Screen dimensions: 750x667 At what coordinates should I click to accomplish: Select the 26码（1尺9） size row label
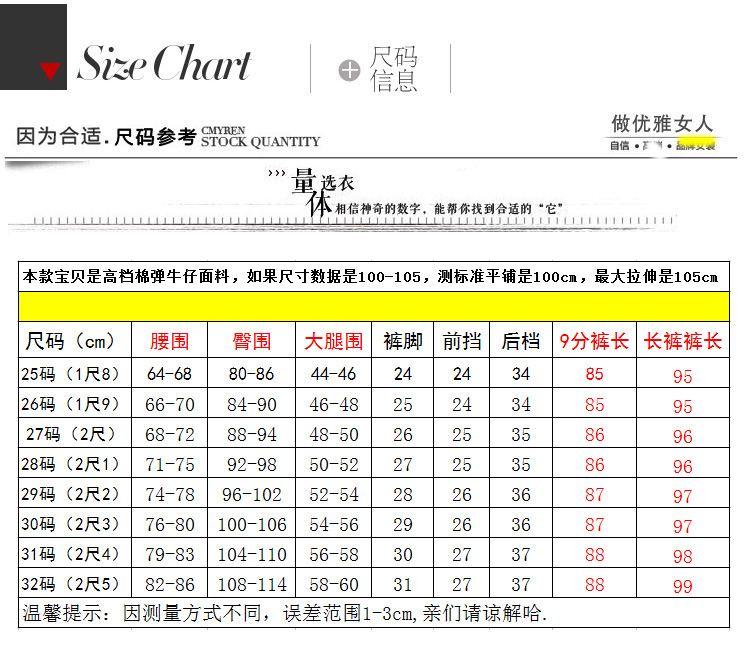pos(70,404)
